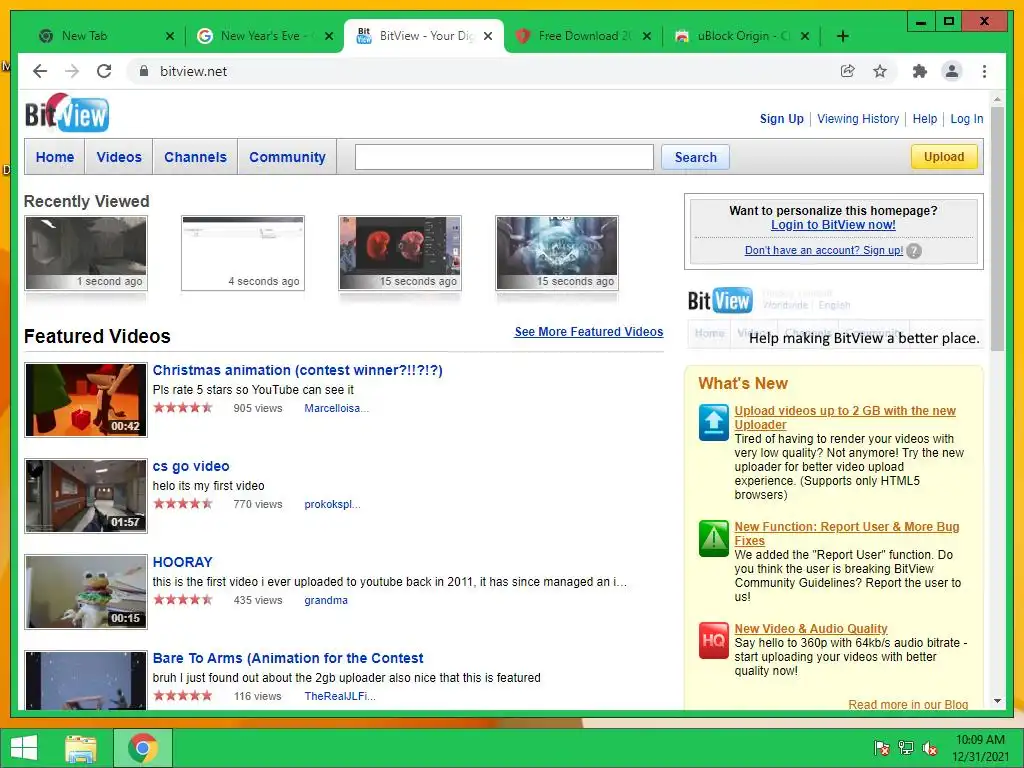Click the BitView logo at page top
This screenshot has width=1024, height=768.
click(x=67, y=113)
